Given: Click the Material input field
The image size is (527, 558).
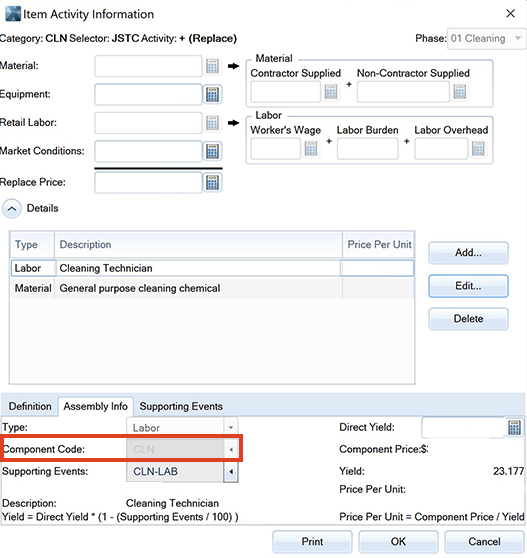Looking at the screenshot, I should click(x=148, y=66).
